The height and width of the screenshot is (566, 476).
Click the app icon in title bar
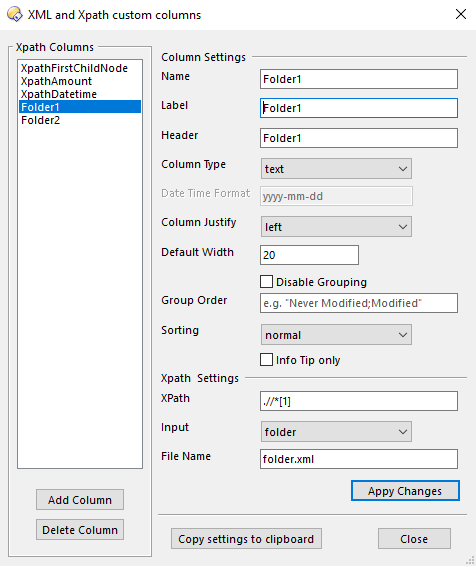pyautogui.click(x=14, y=14)
